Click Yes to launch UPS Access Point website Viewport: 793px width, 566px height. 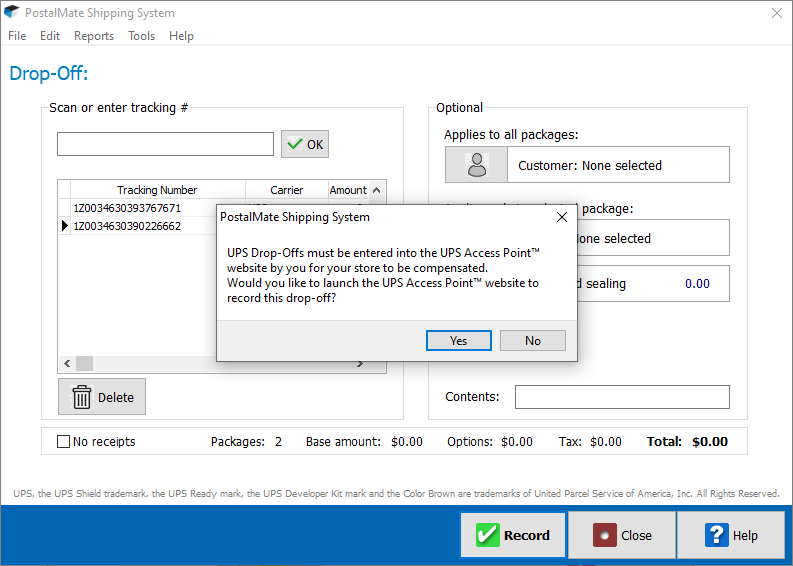(x=458, y=340)
